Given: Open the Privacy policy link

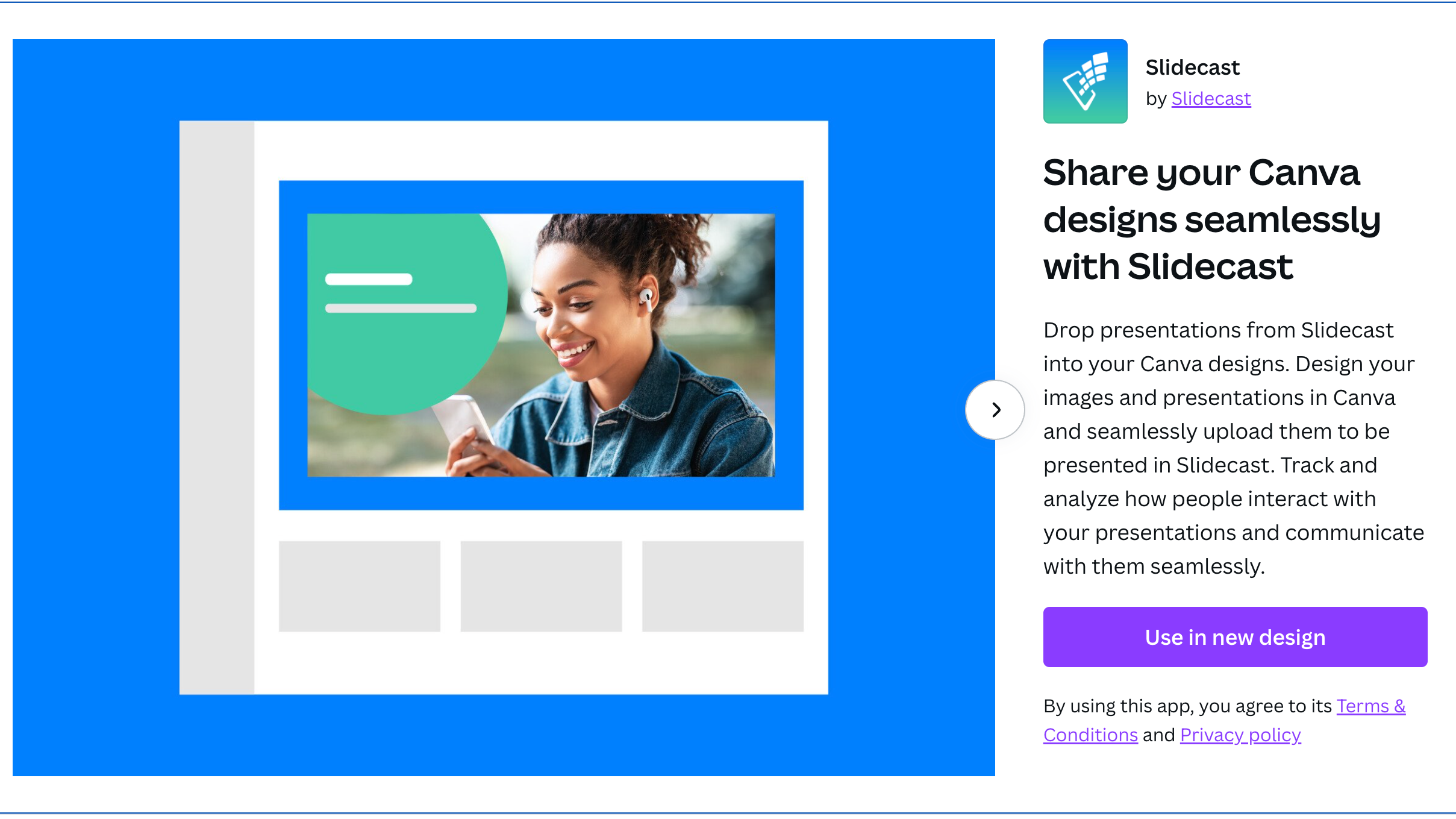Looking at the screenshot, I should pyautogui.click(x=1240, y=735).
